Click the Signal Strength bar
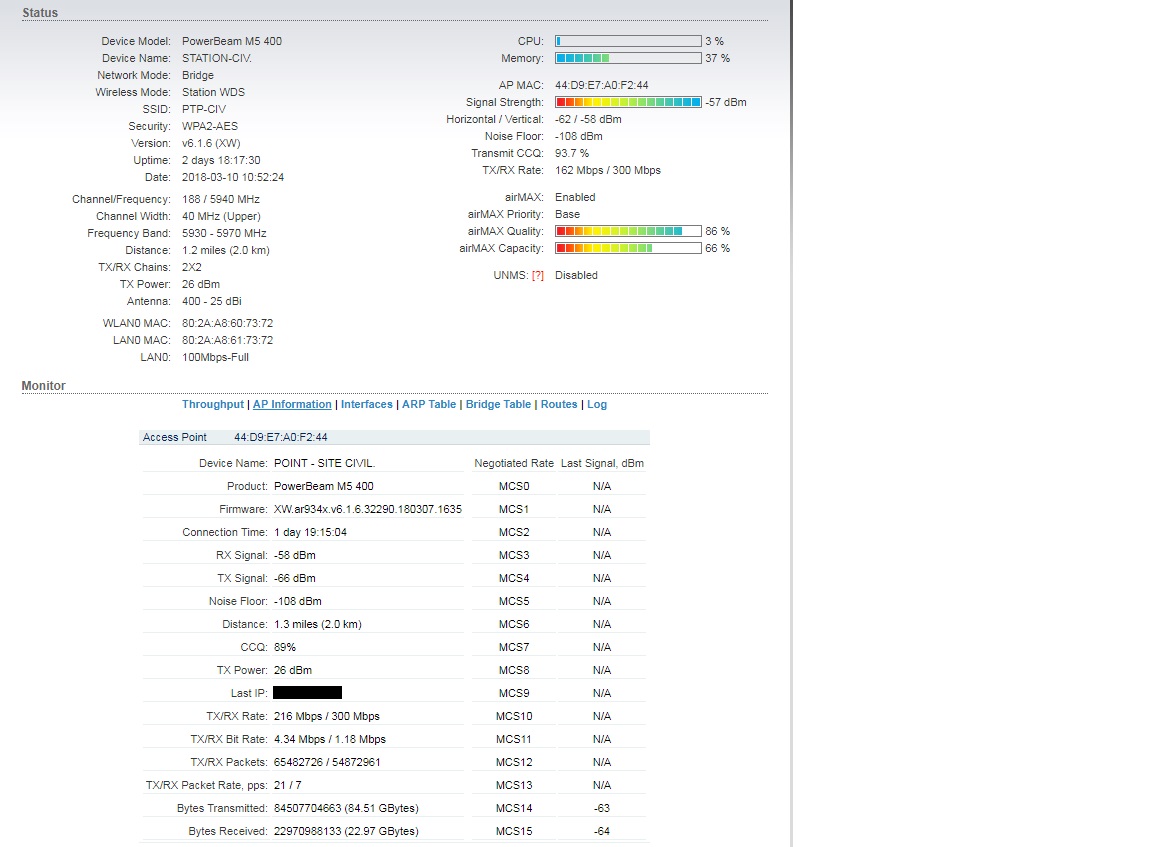 coord(628,102)
